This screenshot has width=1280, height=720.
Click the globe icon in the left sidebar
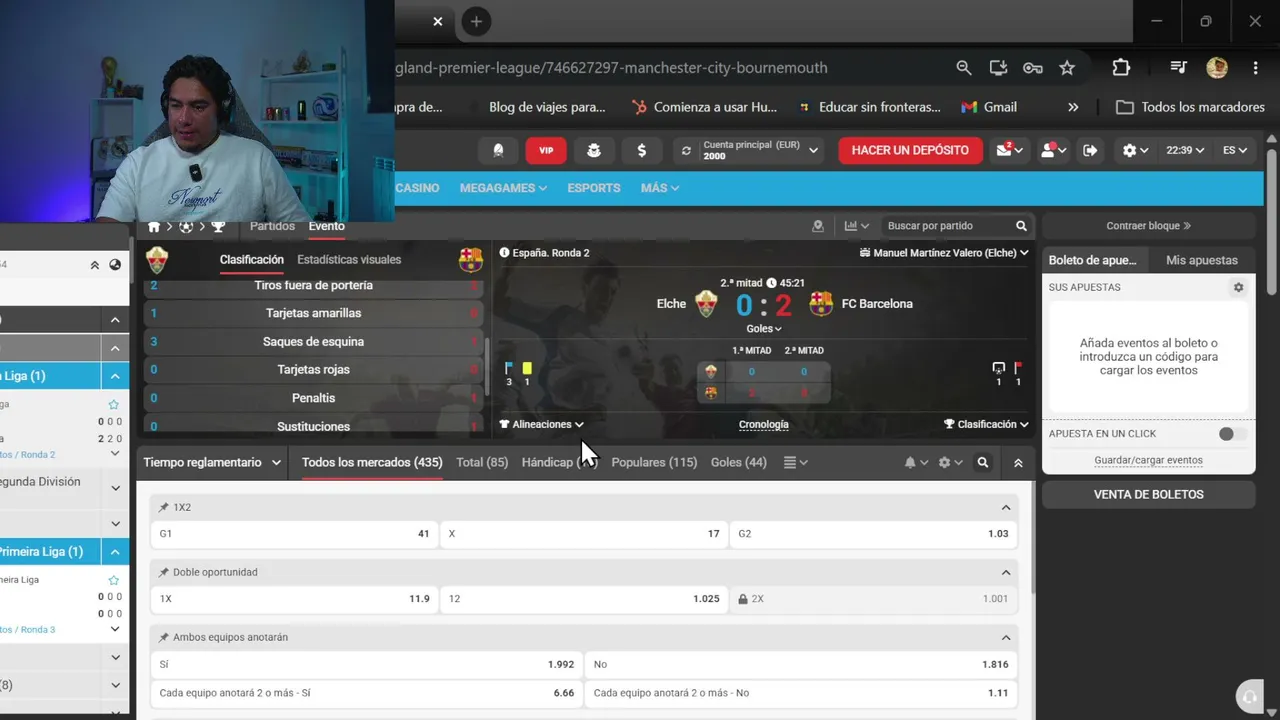115,265
